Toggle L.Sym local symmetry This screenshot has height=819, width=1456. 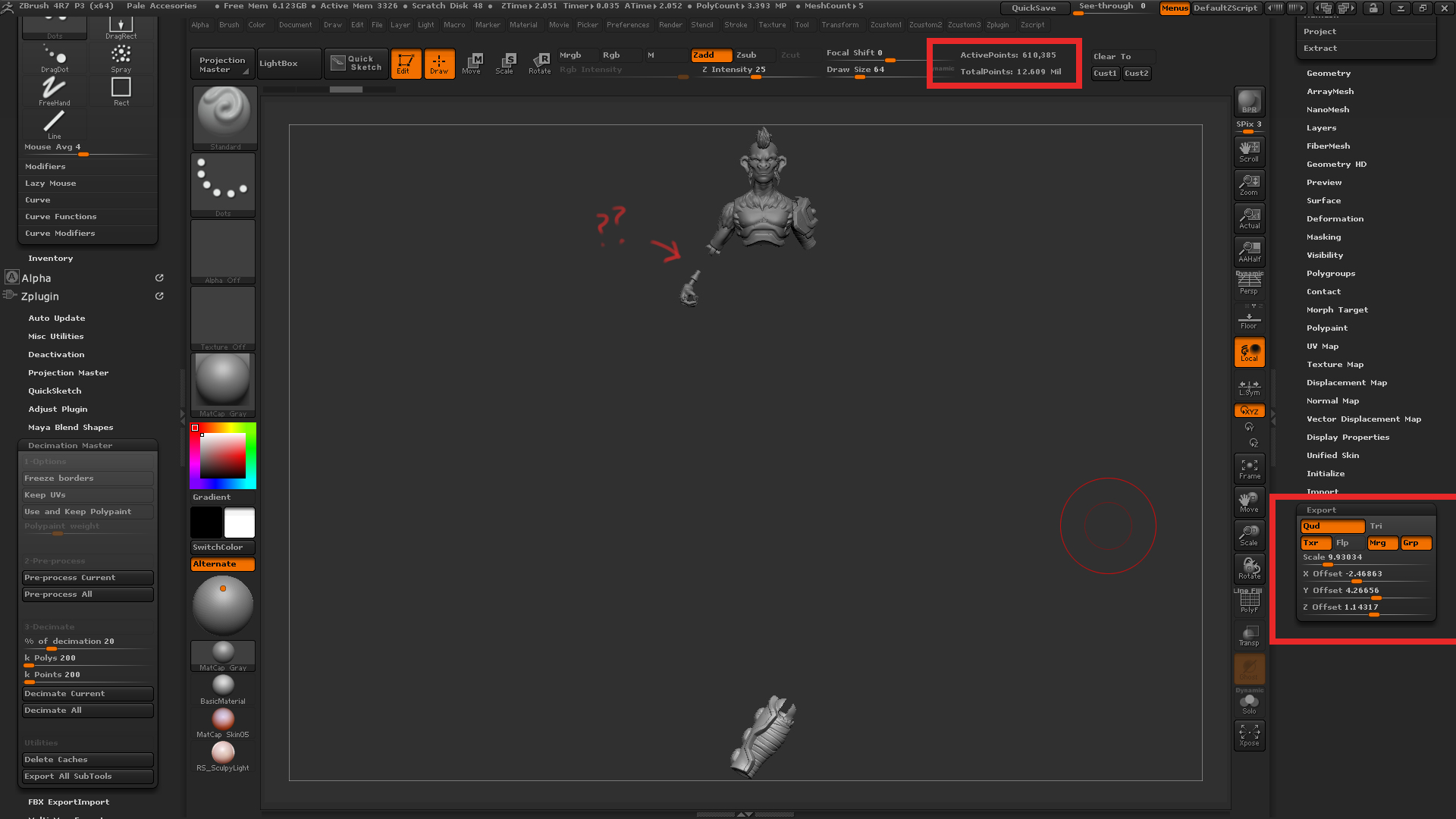click(x=1249, y=387)
